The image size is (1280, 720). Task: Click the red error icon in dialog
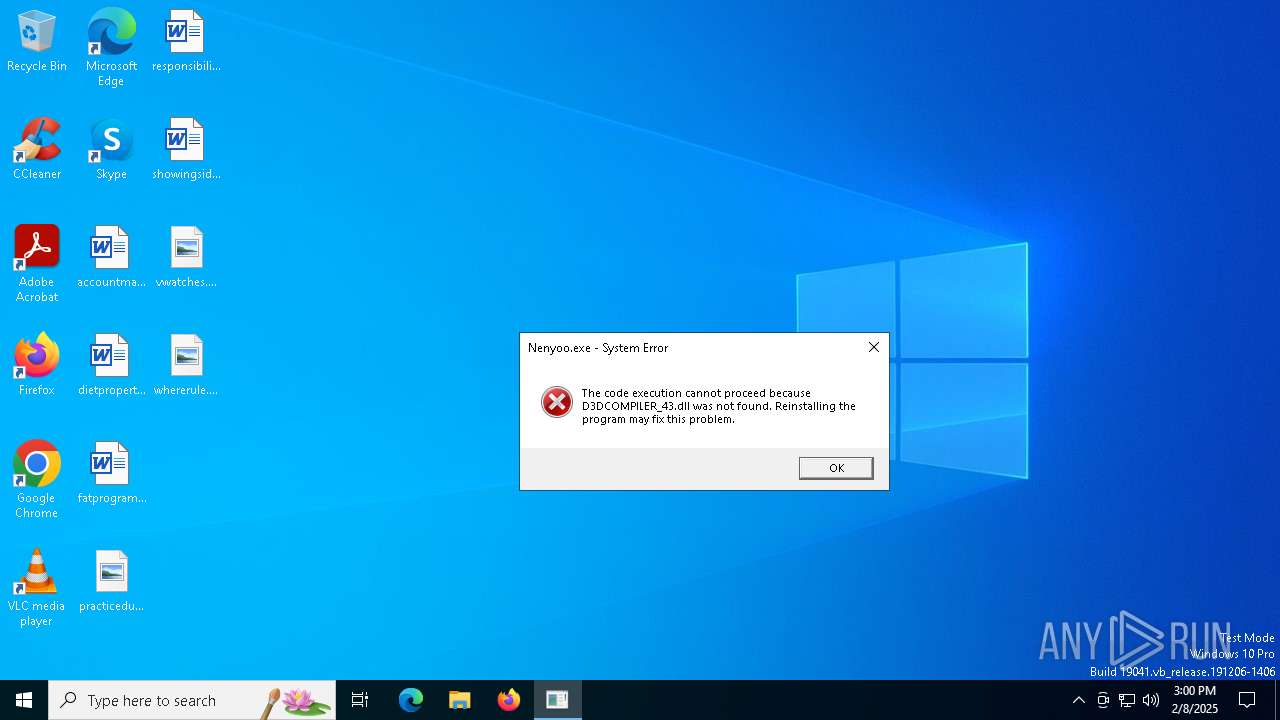pyautogui.click(x=556, y=402)
